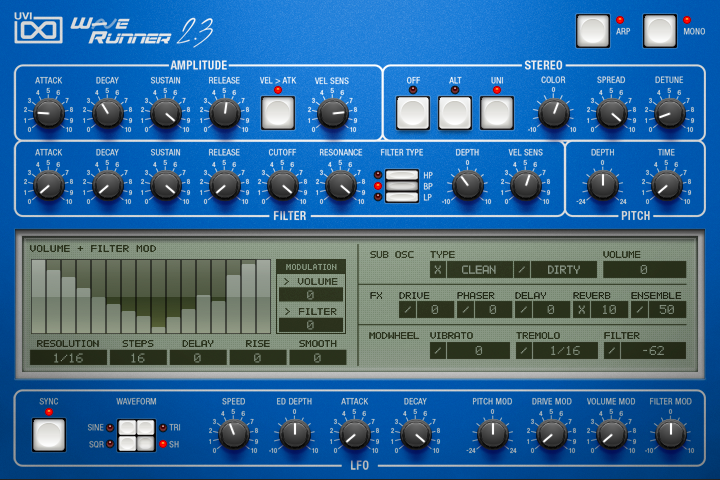
Task: Set stereo mode to ALT
Action: pos(454,113)
